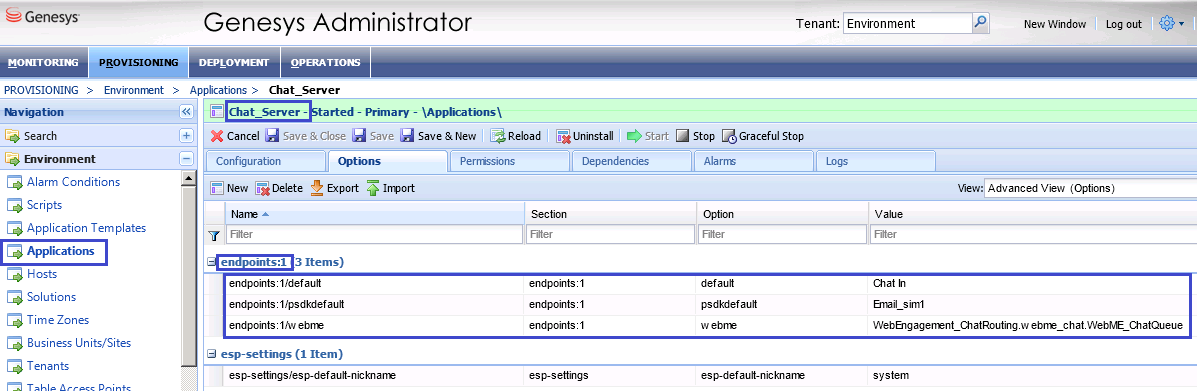Focus the Name filter field
1197x391 pixels.
coord(374,234)
